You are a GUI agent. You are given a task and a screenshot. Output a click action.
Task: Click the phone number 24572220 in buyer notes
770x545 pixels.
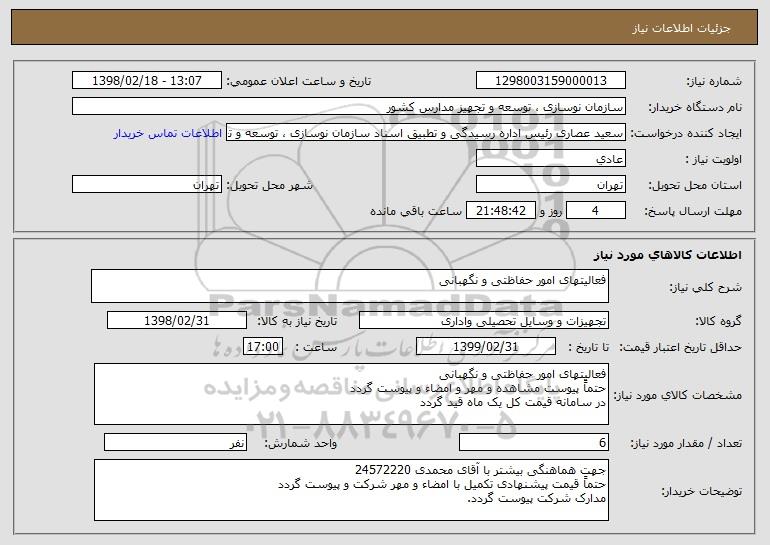coord(383,470)
